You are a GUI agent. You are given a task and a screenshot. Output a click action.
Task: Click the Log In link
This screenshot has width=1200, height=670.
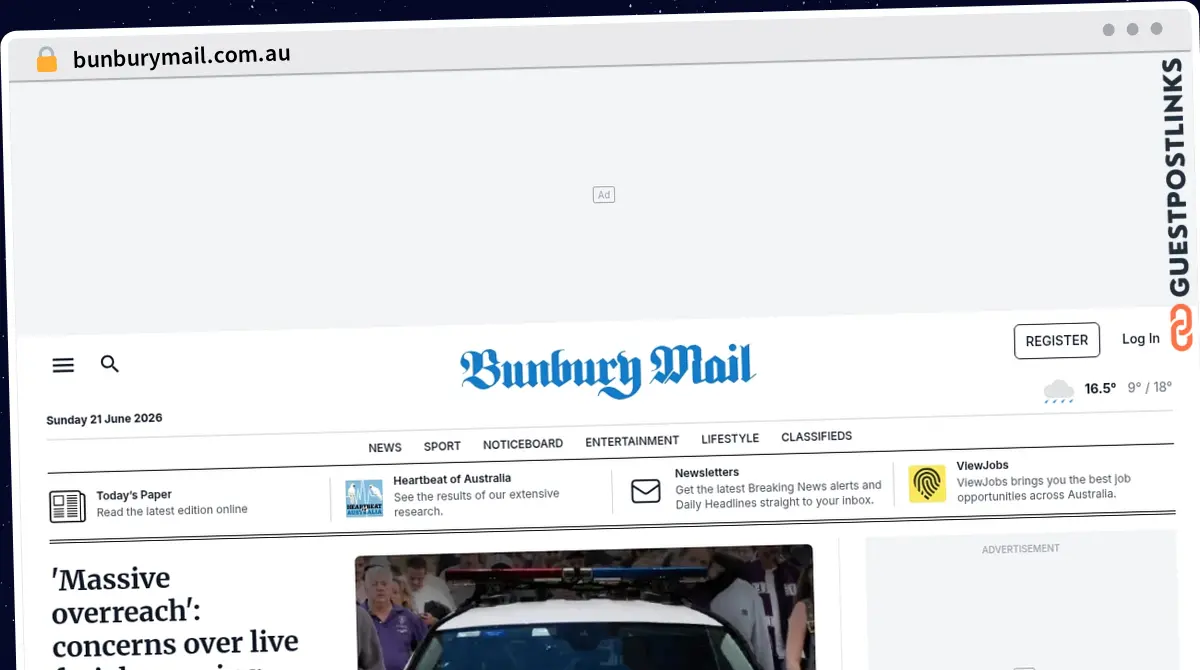[x=1141, y=339]
